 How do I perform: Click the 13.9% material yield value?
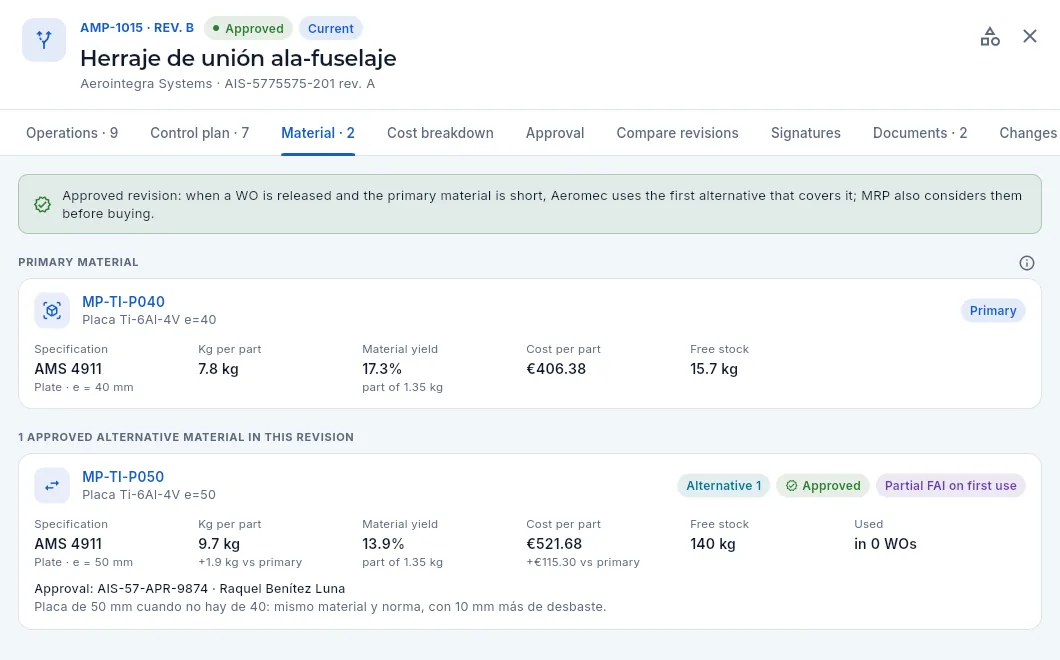point(383,544)
